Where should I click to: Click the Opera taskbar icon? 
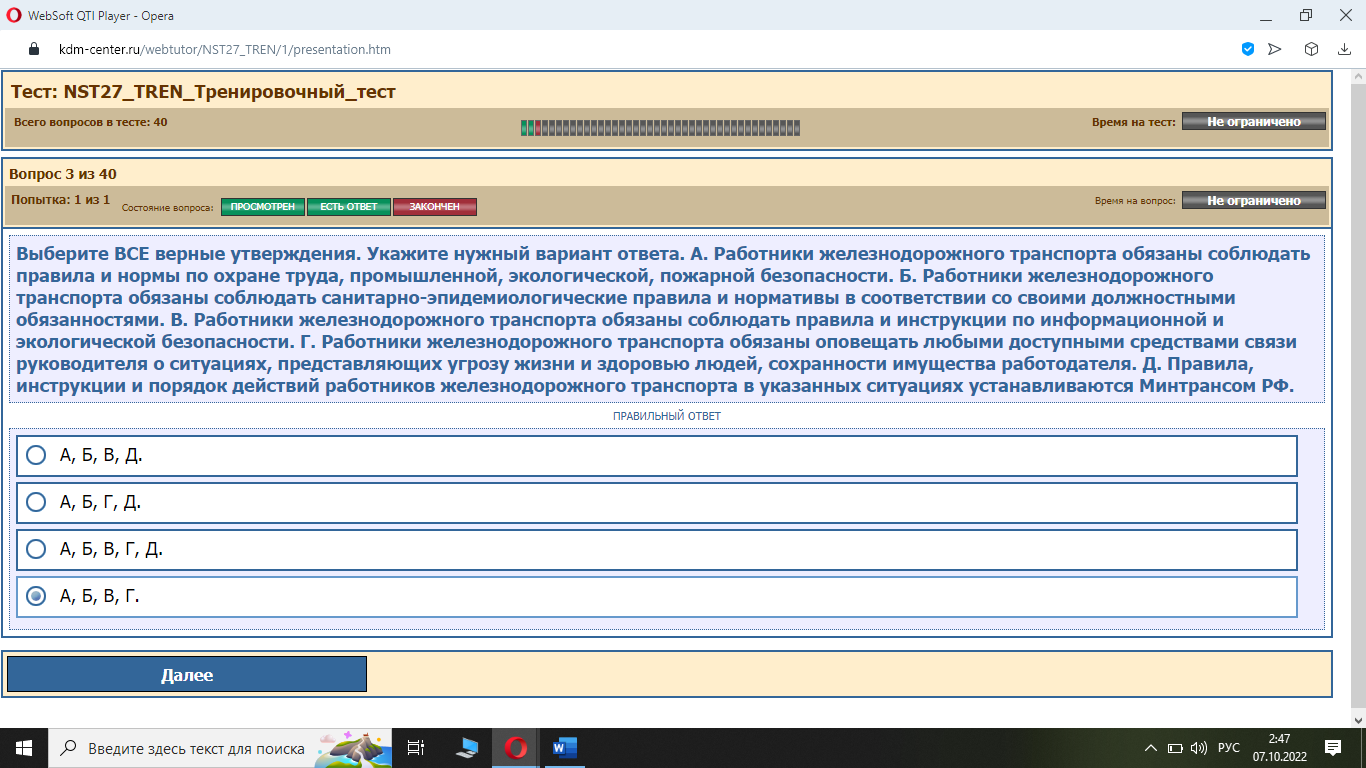(x=516, y=748)
